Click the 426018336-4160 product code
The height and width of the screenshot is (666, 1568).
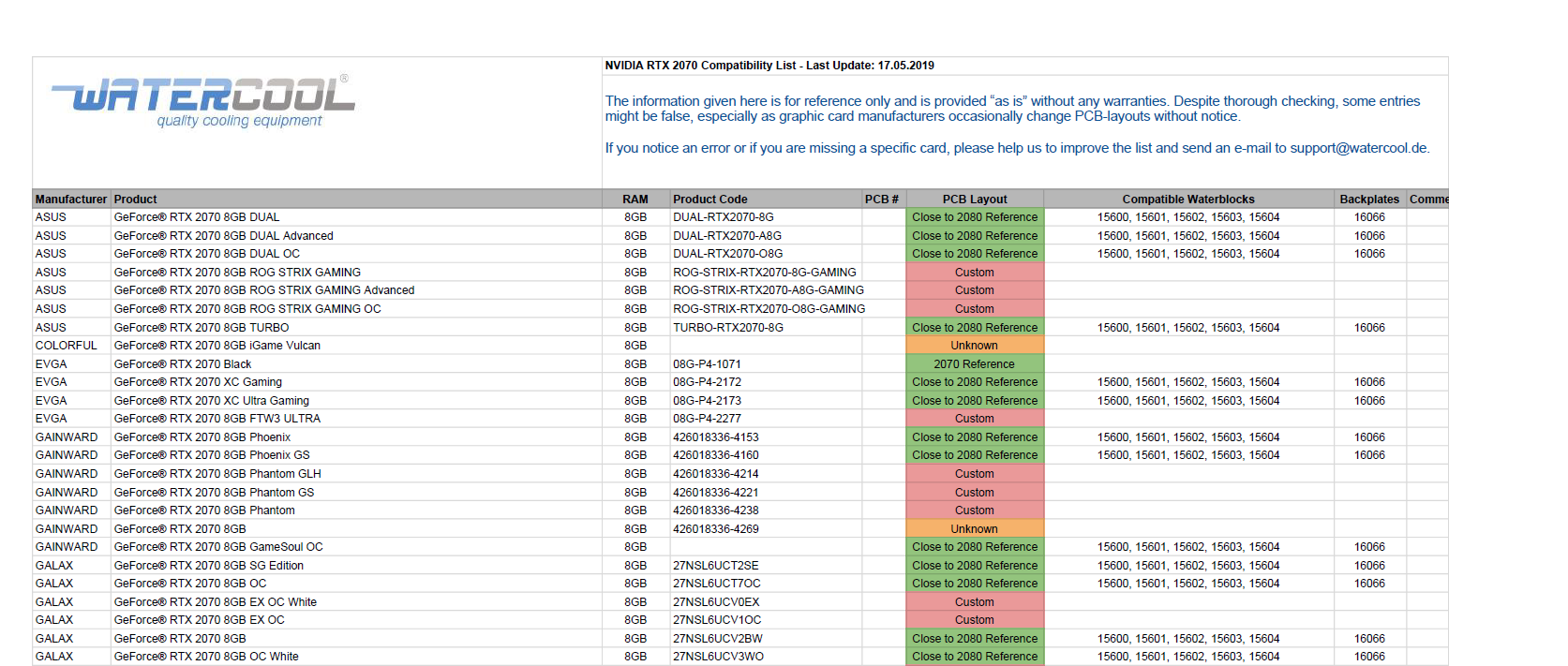pos(716,455)
